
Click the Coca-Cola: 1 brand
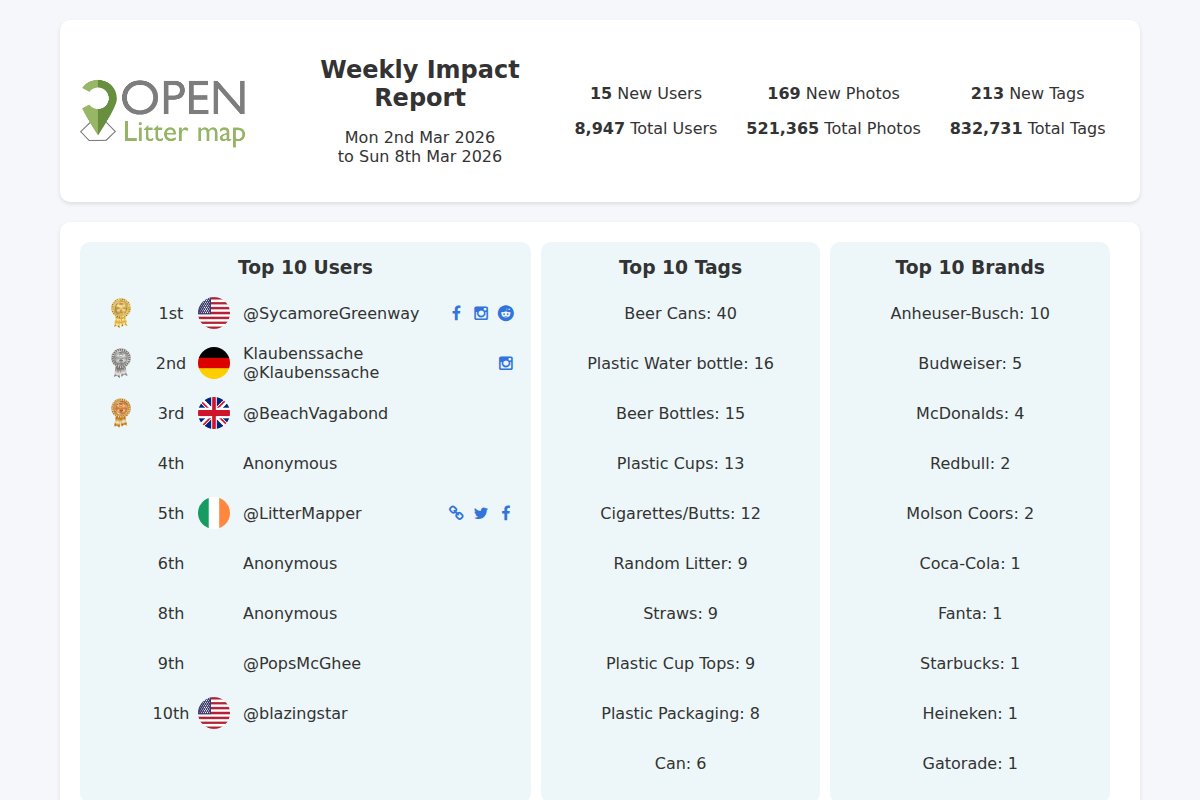point(970,563)
